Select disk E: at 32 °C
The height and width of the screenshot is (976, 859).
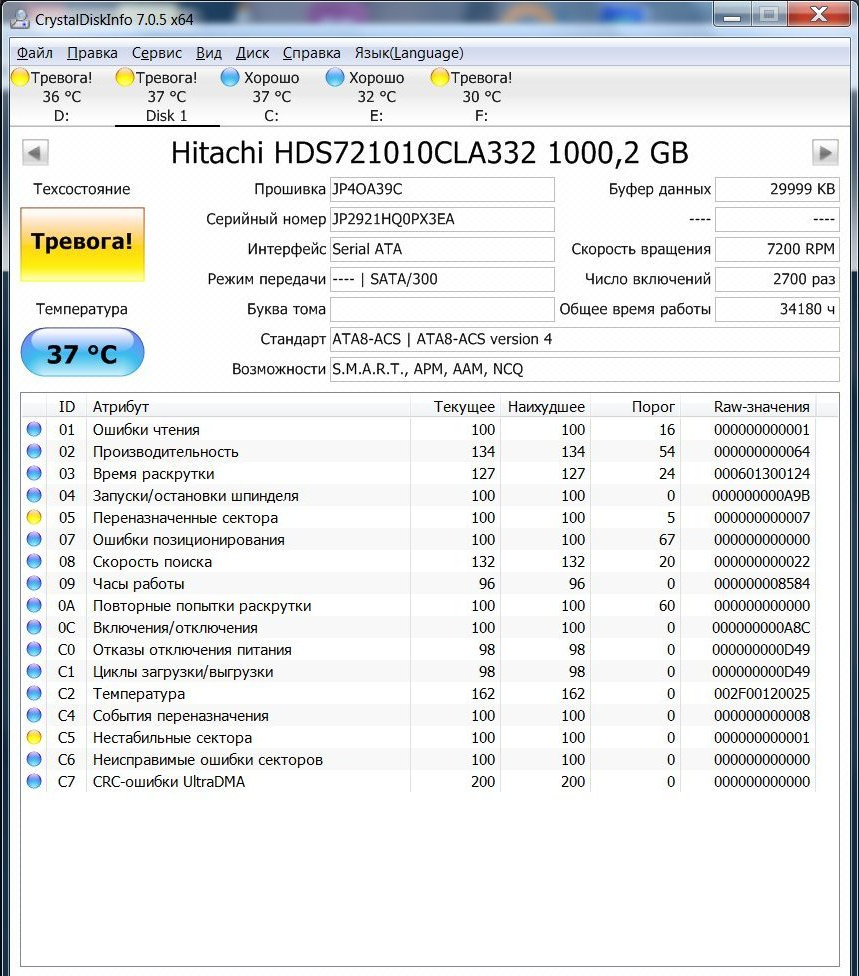tap(376, 96)
